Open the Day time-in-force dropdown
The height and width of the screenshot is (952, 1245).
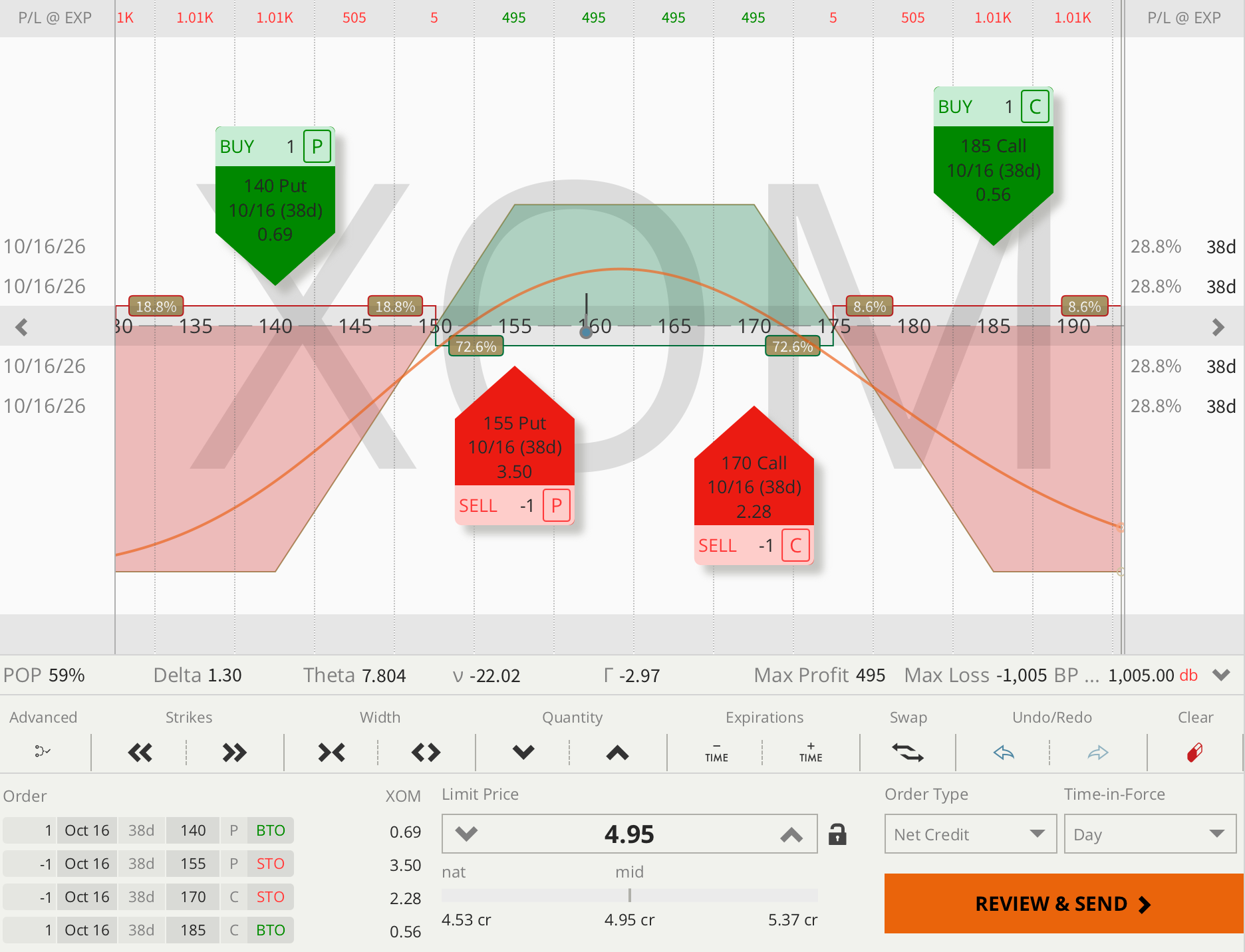1150,834
